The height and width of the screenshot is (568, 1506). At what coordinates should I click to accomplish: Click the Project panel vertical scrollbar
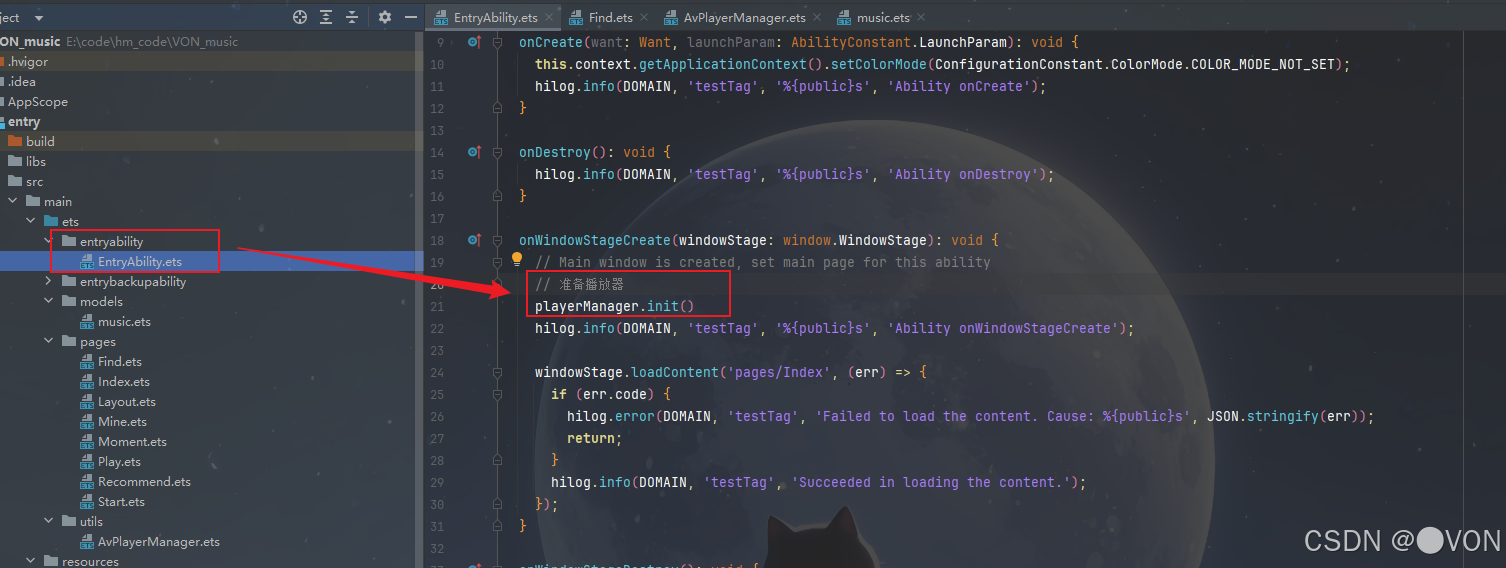420,300
